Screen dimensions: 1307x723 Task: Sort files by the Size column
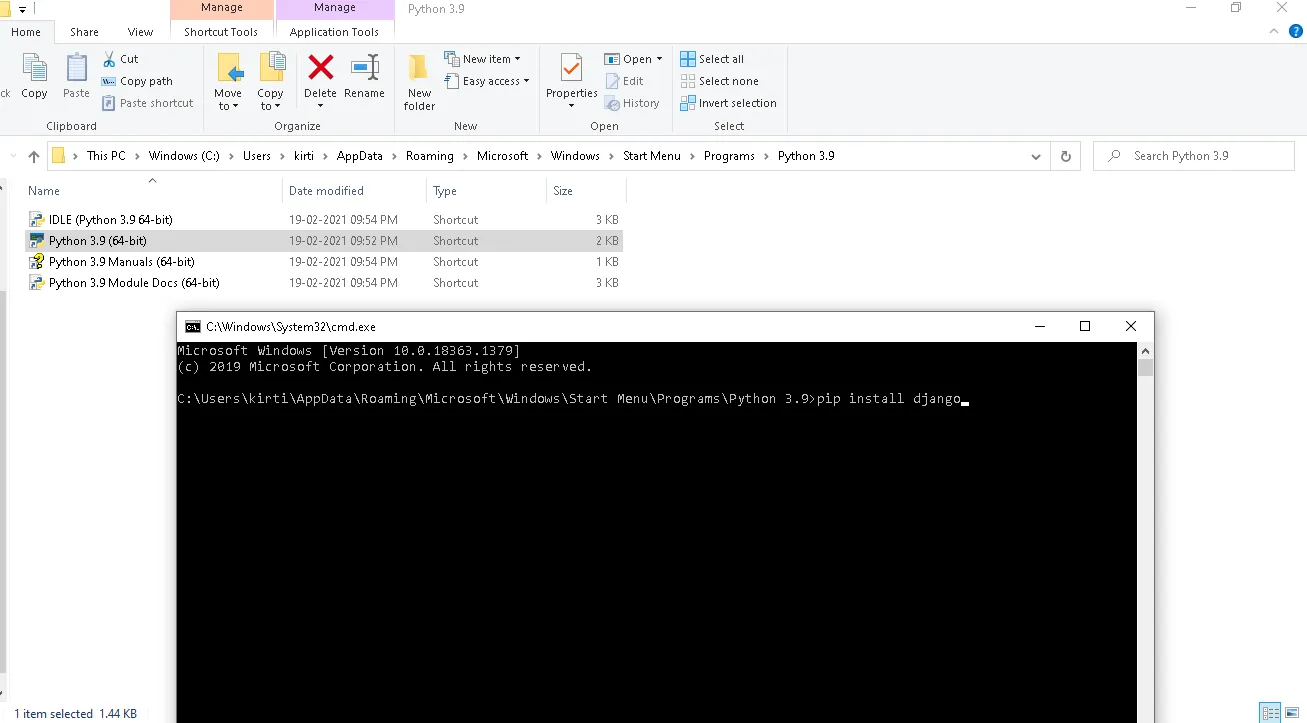[x=587, y=190]
